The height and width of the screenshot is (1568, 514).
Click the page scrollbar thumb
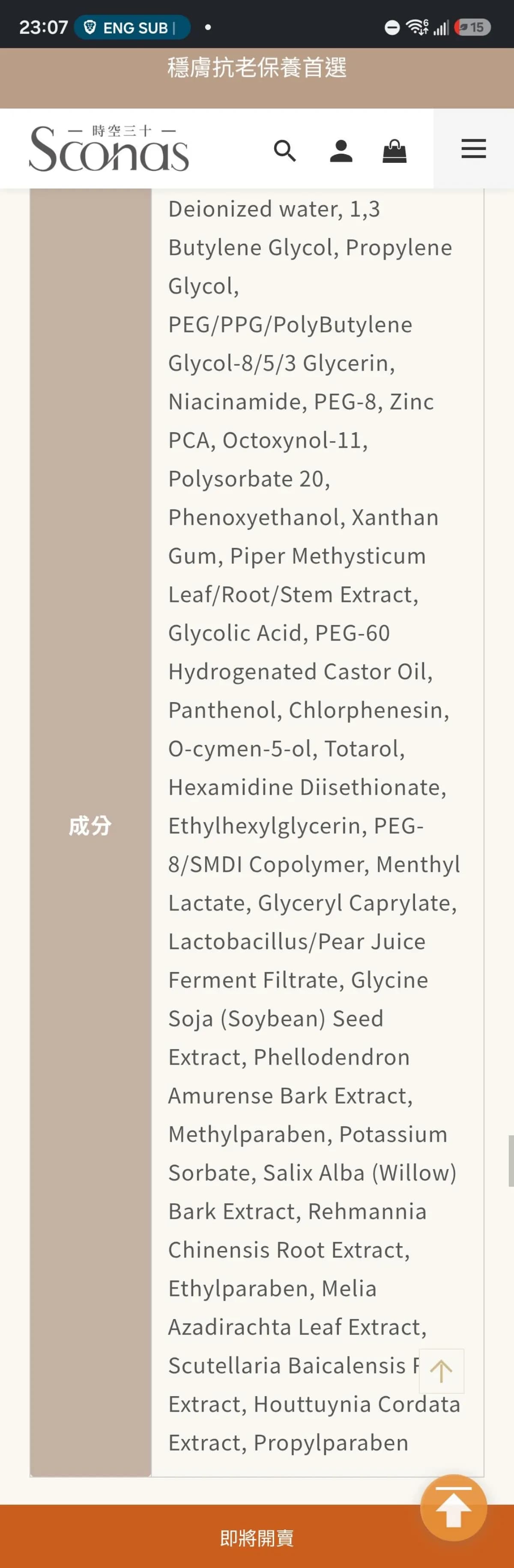coord(511,1160)
